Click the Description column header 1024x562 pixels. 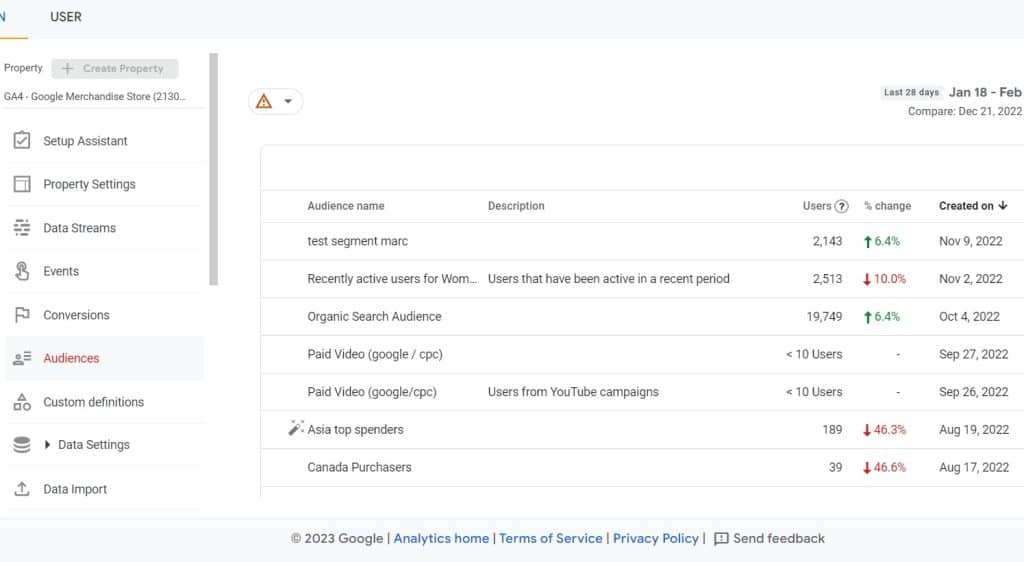pos(516,206)
